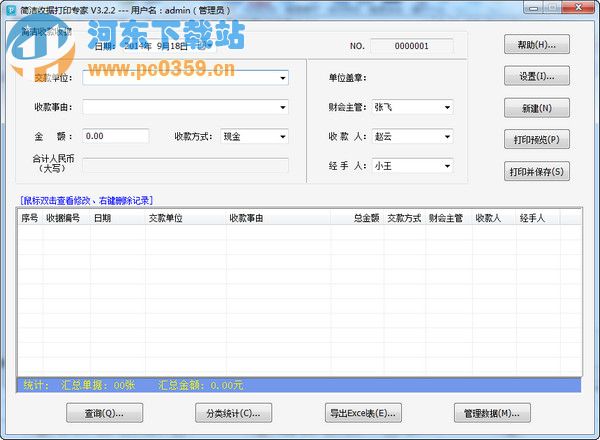This screenshot has height=440, width=600.
Task: Expand the 交款单位 dropdown
Action: click(282, 78)
